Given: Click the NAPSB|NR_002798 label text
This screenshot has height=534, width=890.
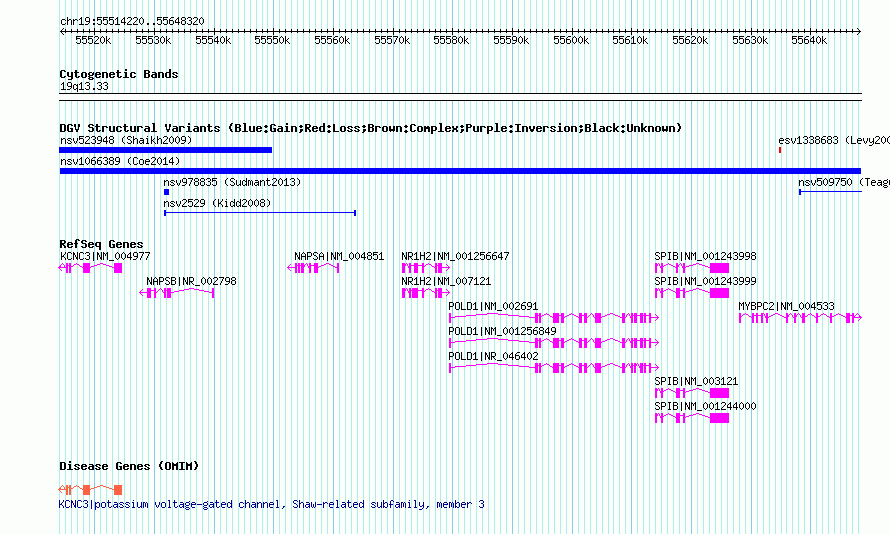Looking at the screenshot, I should point(191,281).
